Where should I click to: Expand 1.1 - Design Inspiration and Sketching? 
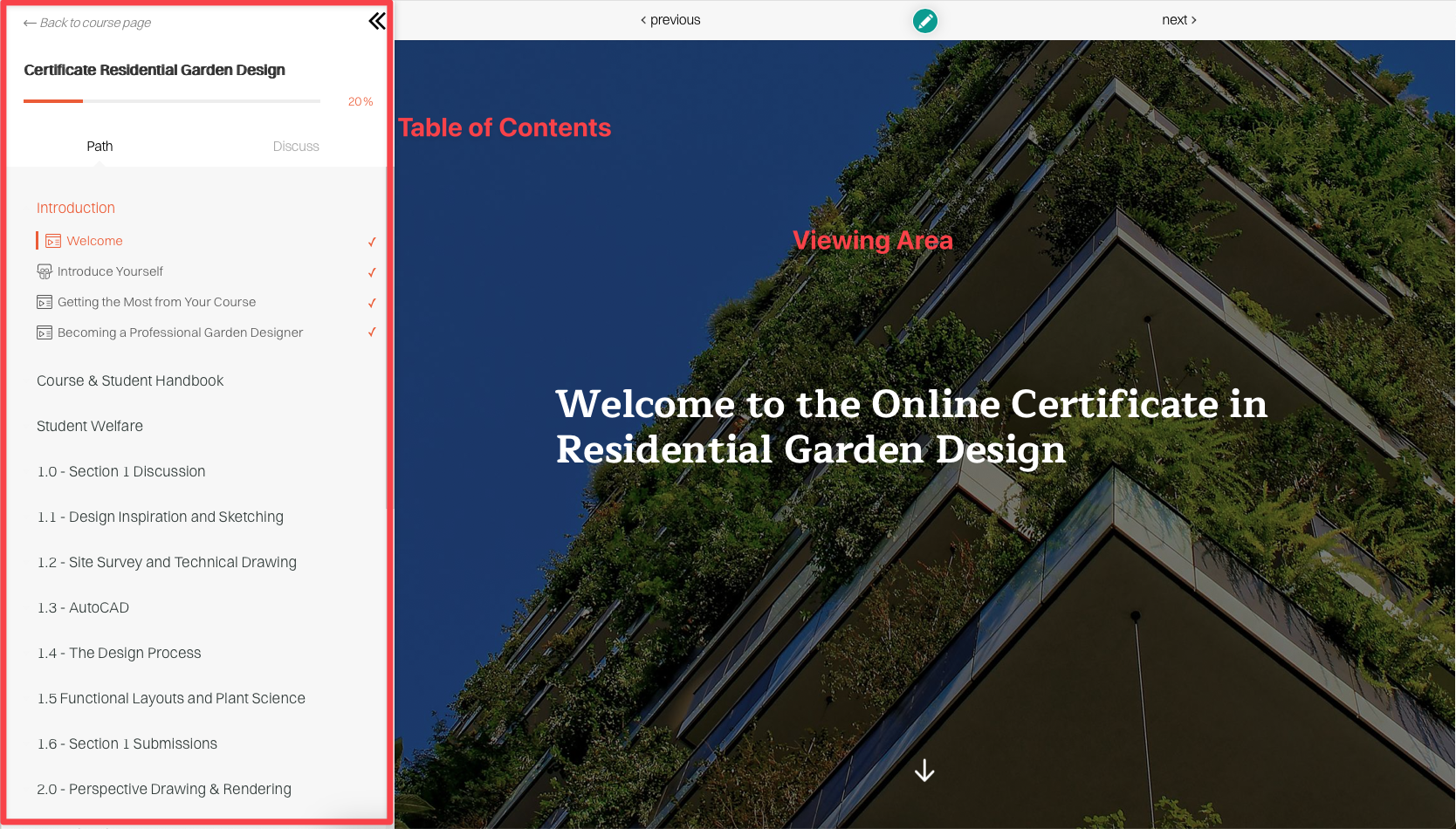coord(161,517)
